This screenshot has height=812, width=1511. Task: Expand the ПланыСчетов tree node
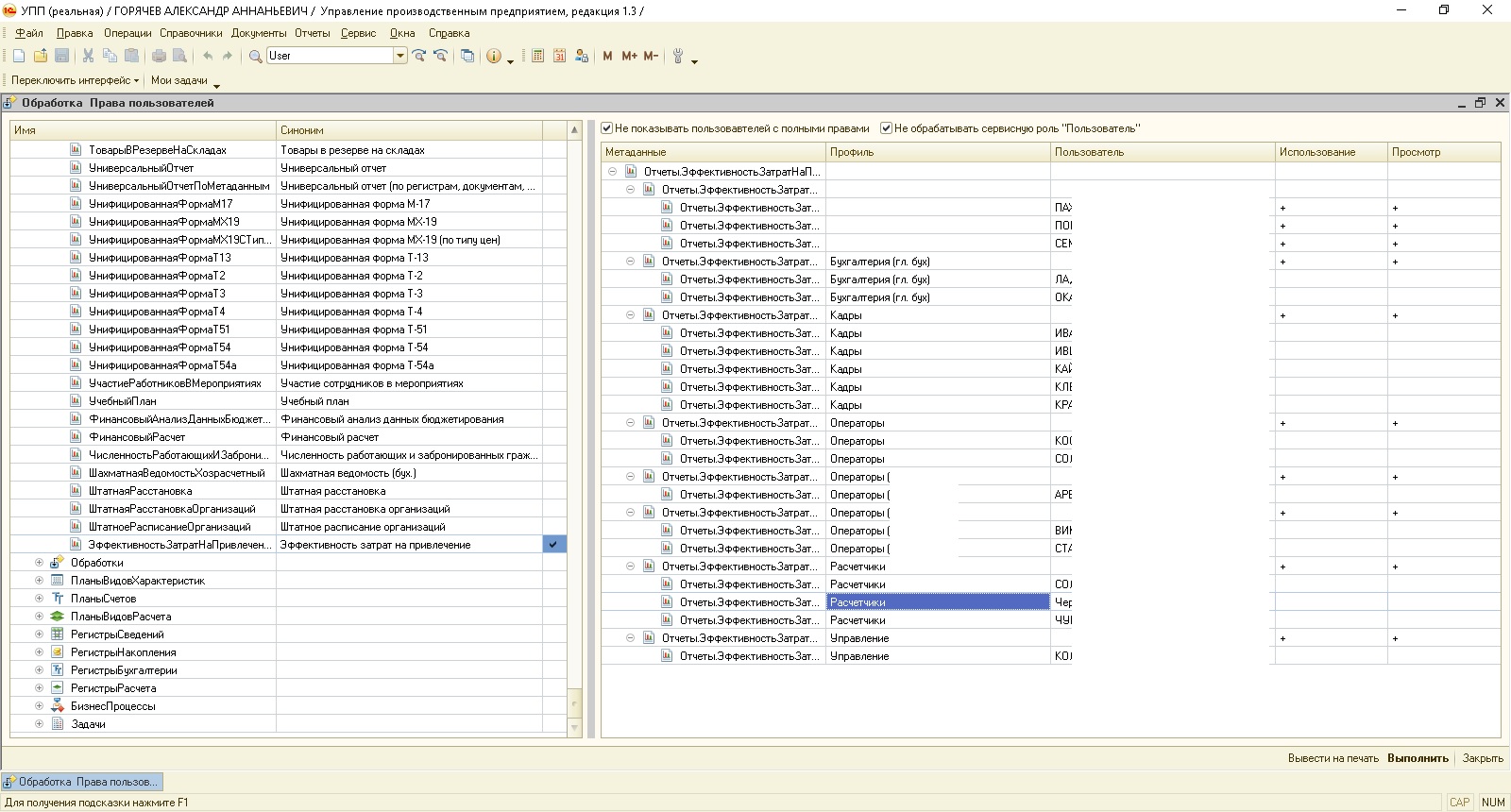pyautogui.click(x=39, y=599)
